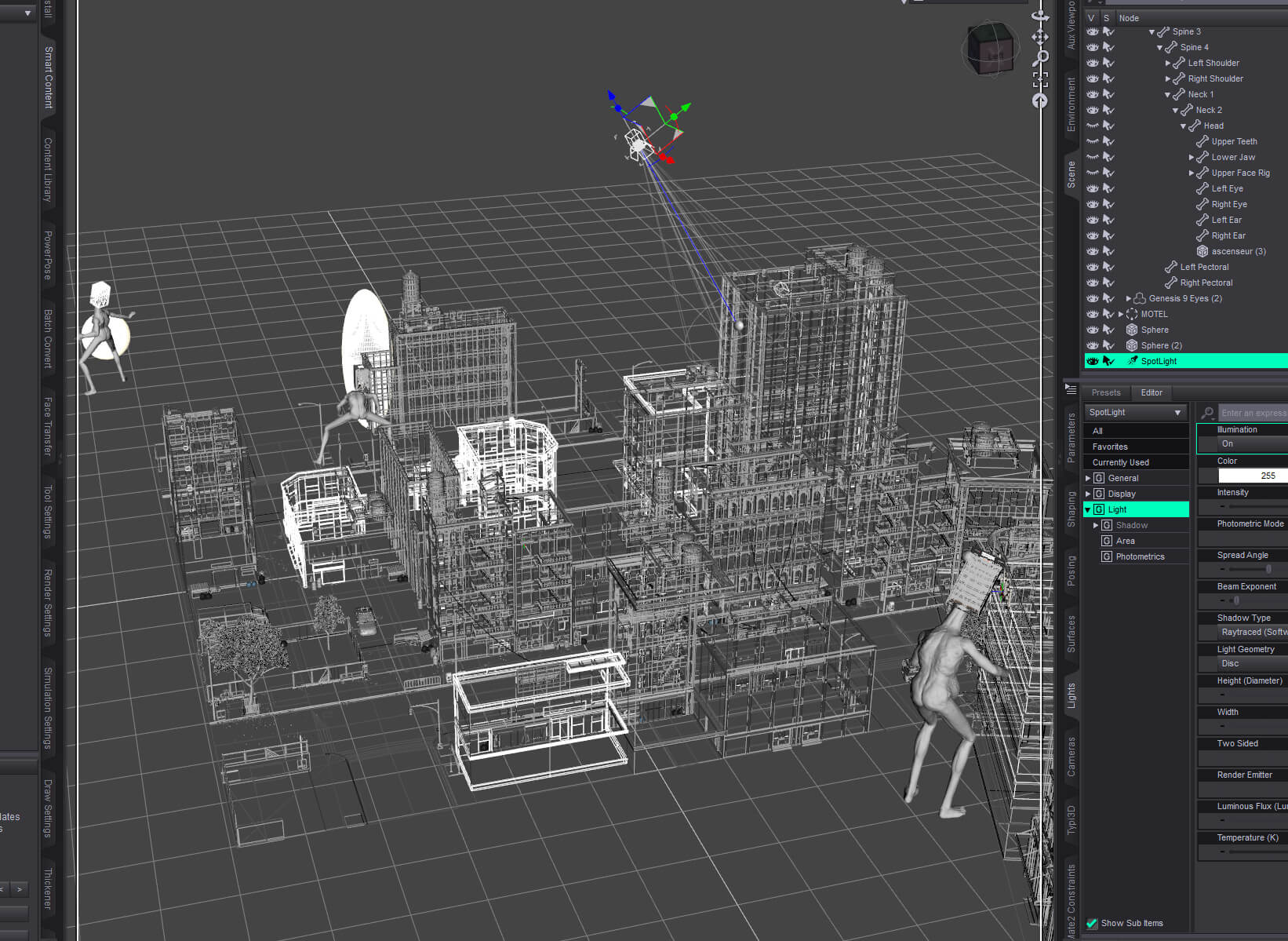Select the Currently Used filter
Viewport: 1288px width, 941px height.
(1136, 462)
